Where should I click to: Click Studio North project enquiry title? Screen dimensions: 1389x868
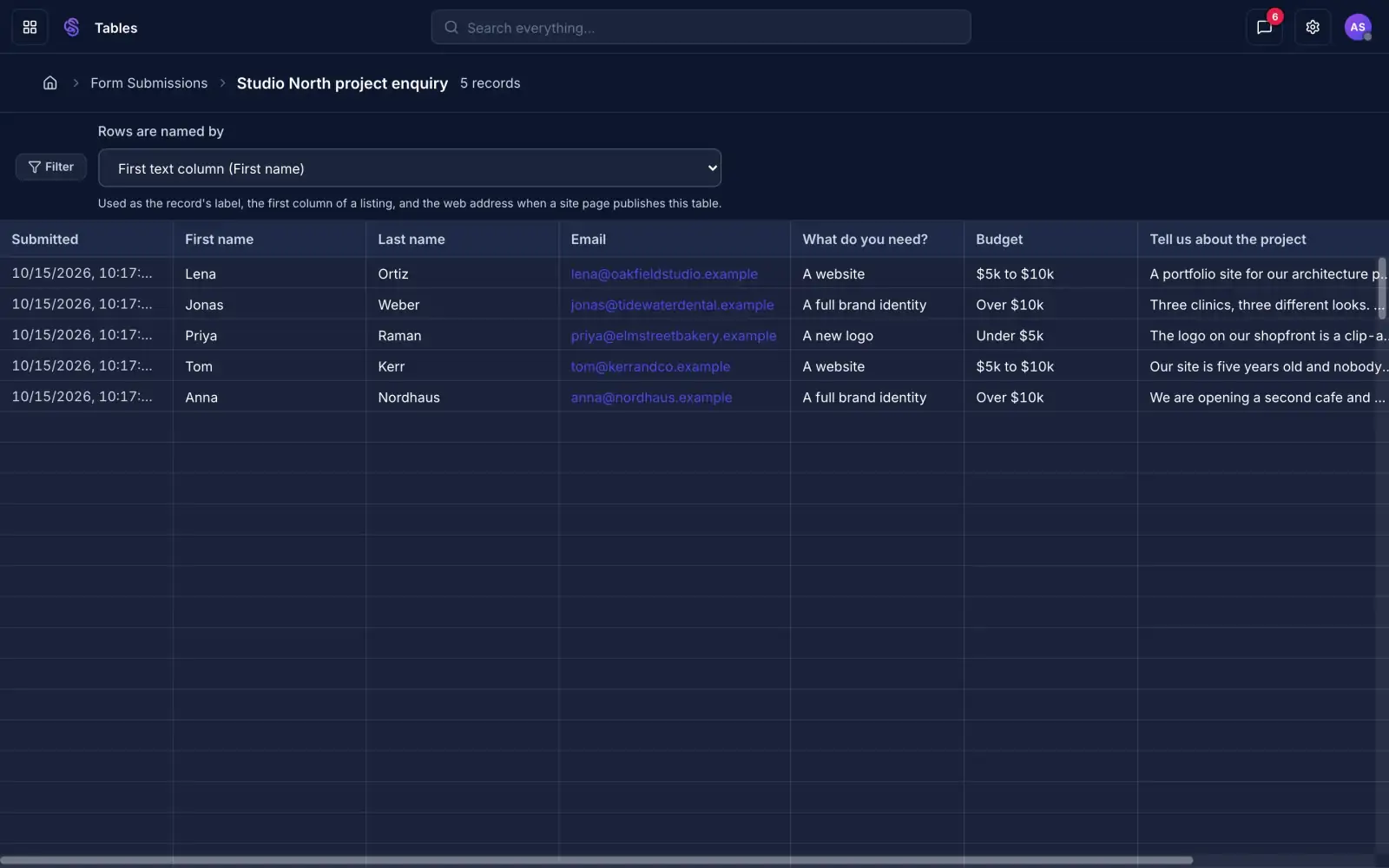(342, 82)
